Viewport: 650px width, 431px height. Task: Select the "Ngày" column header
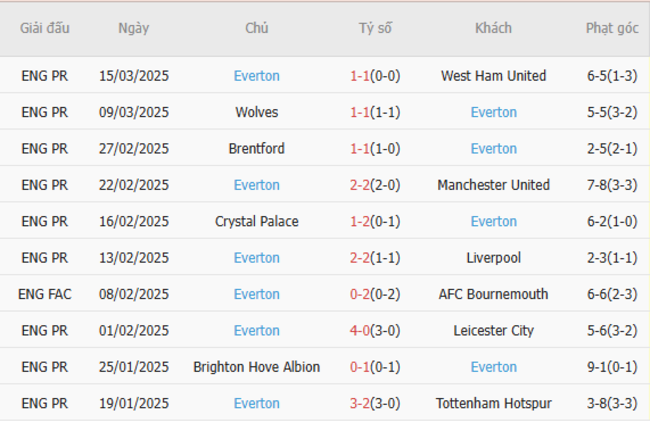pyautogui.click(x=133, y=28)
